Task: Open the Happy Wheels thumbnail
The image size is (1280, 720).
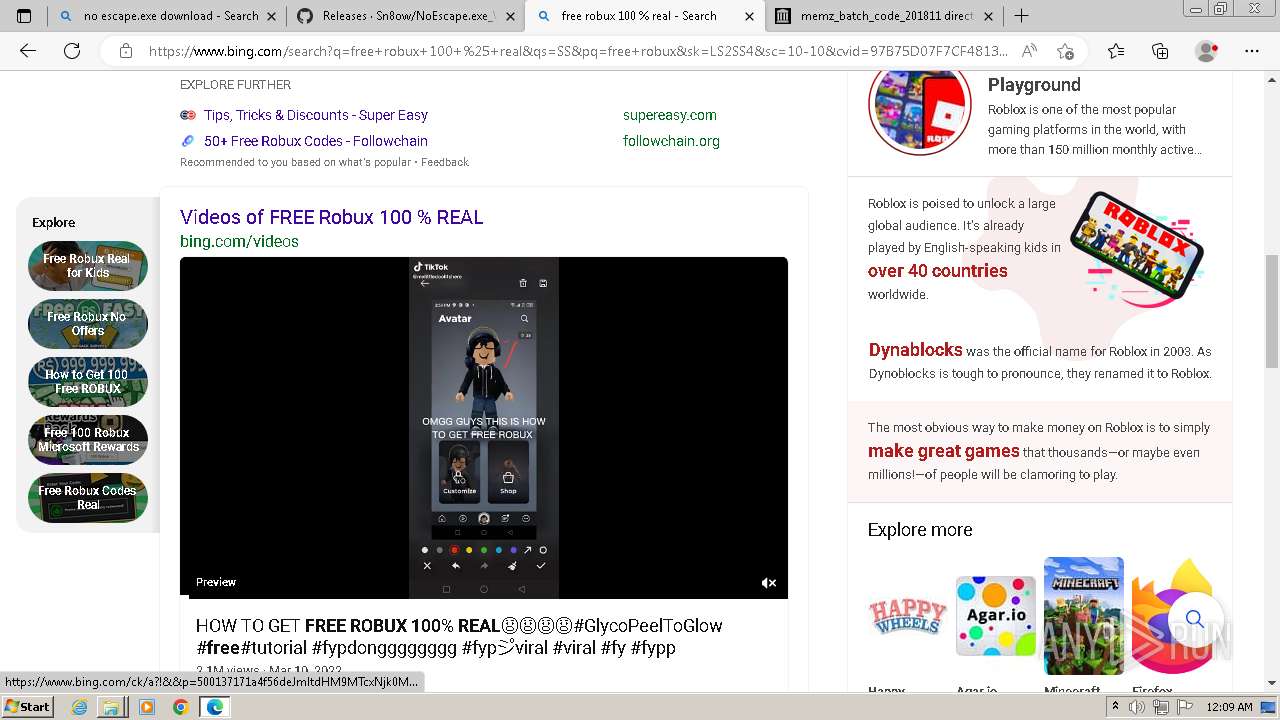Action: coord(907,616)
